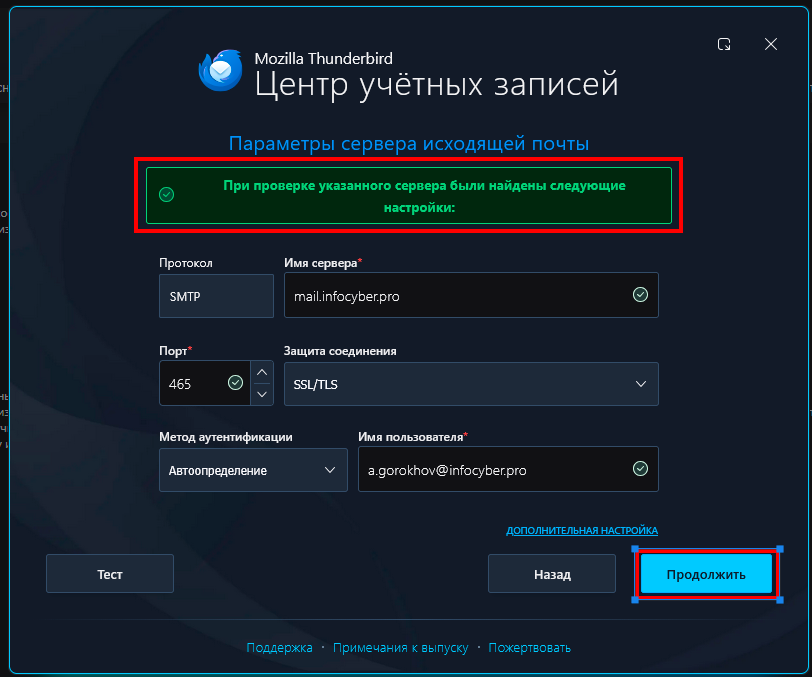Click the Защита соединения label
Image resolution: width=812 pixels, height=677 pixels.
[340, 351]
